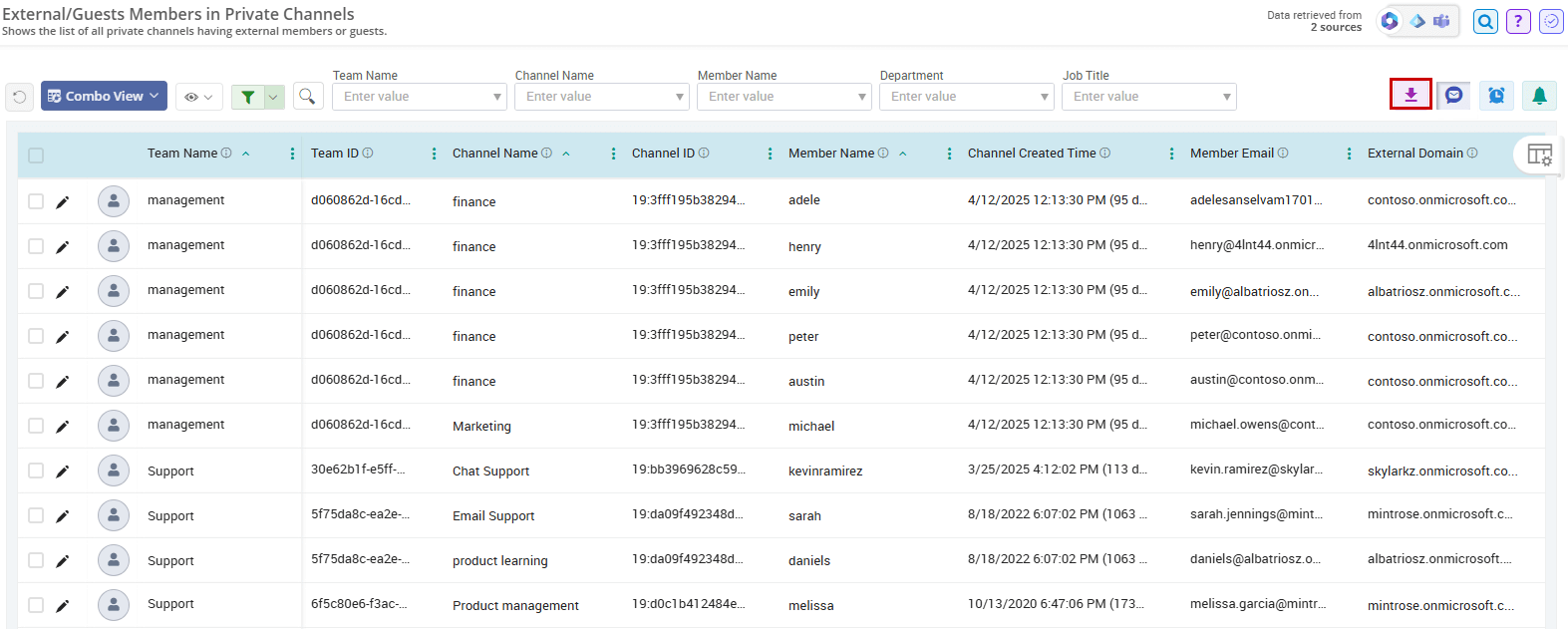Image resolution: width=1568 pixels, height=629 pixels.
Task: Open the eye visibility dropdown
Action: tap(198, 97)
